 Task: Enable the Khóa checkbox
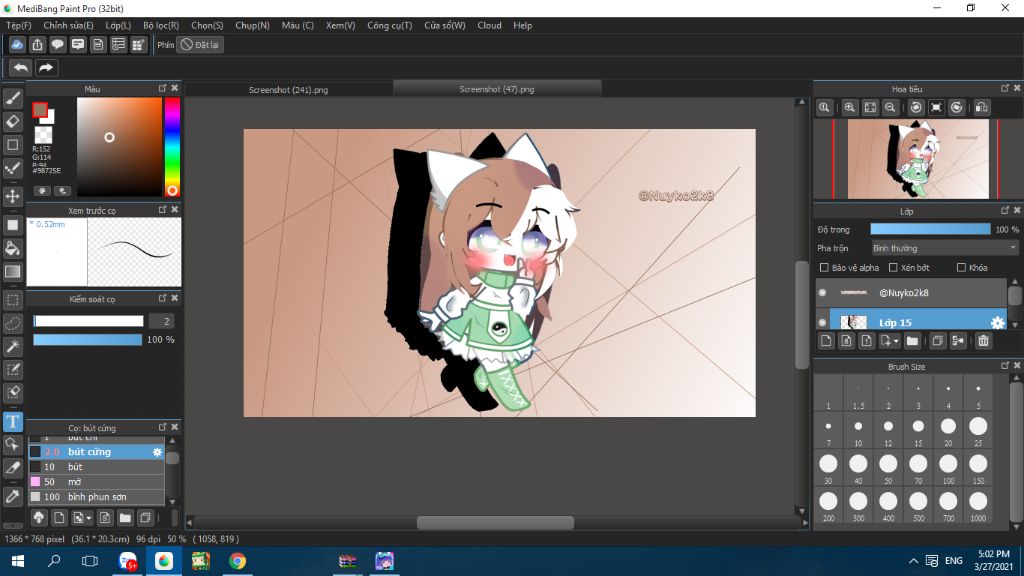pos(961,268)
